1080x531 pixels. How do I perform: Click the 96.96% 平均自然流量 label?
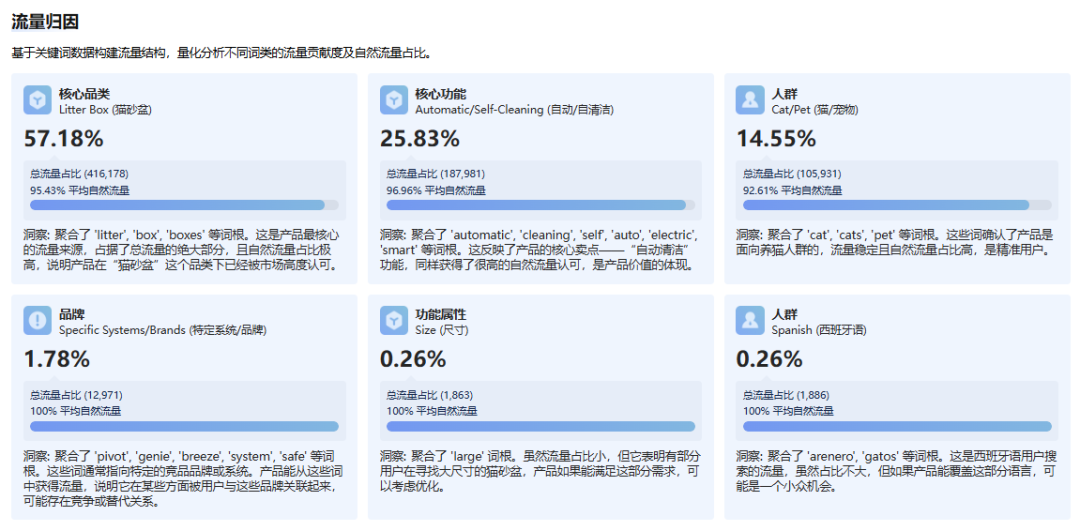[436, 190]
